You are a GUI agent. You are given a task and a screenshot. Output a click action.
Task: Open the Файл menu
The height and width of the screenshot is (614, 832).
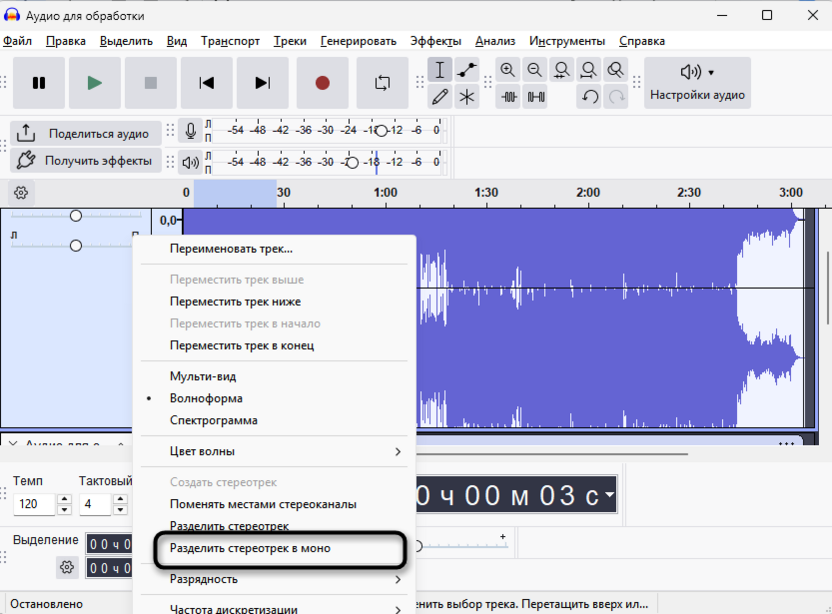[18, 41]
